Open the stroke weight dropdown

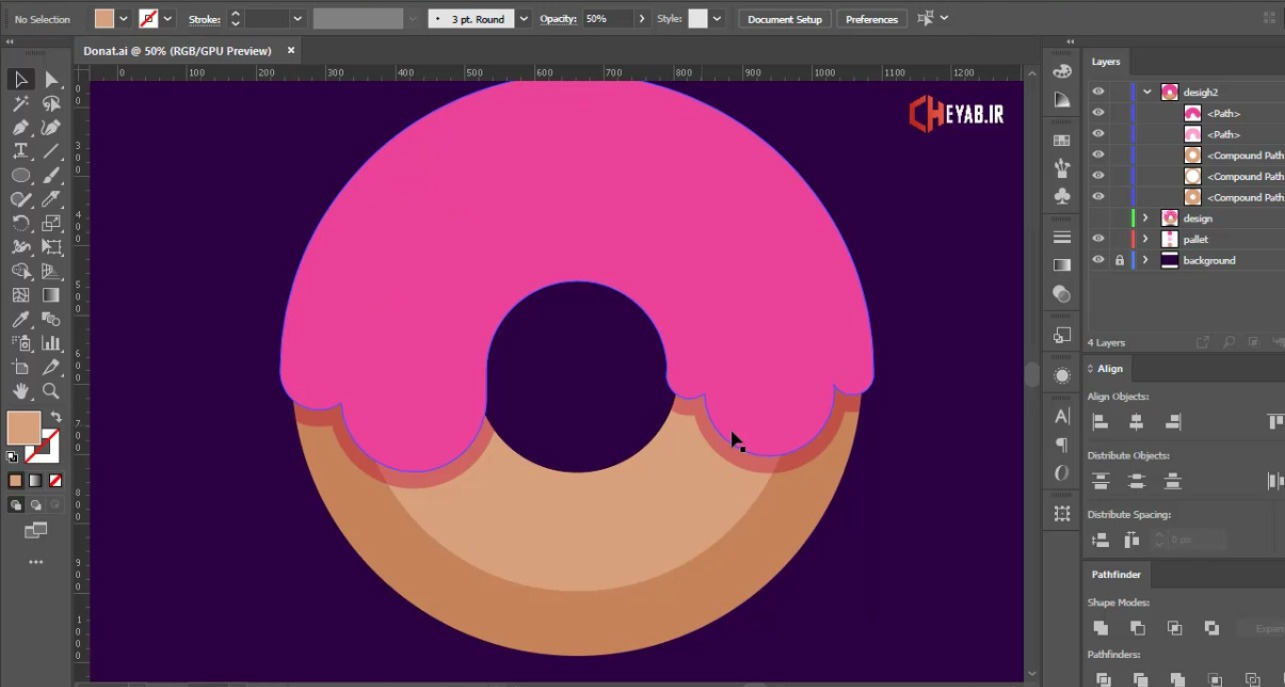click(x=298, y=19)
